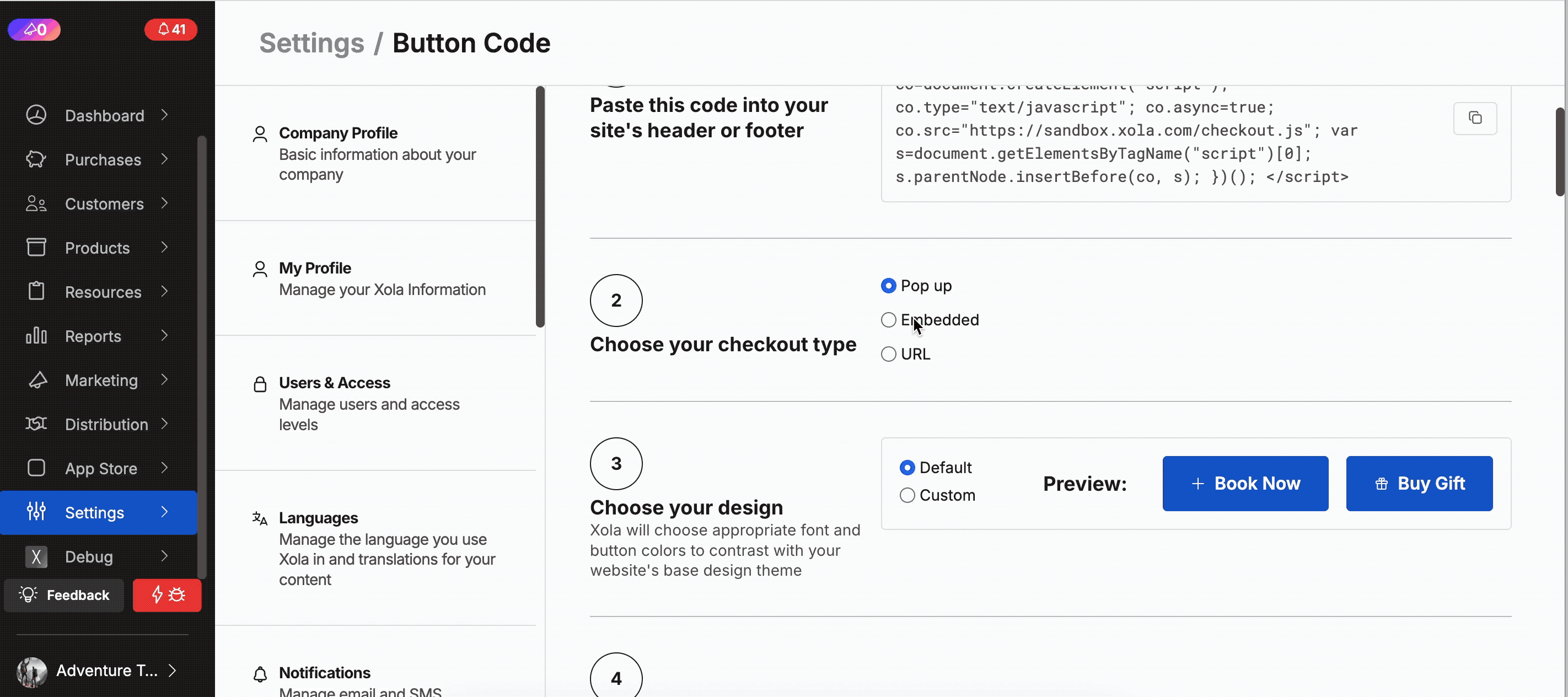Viewport: 1568px width, 697px height.
Task: Click the Customers people icon
Action: 36,203
